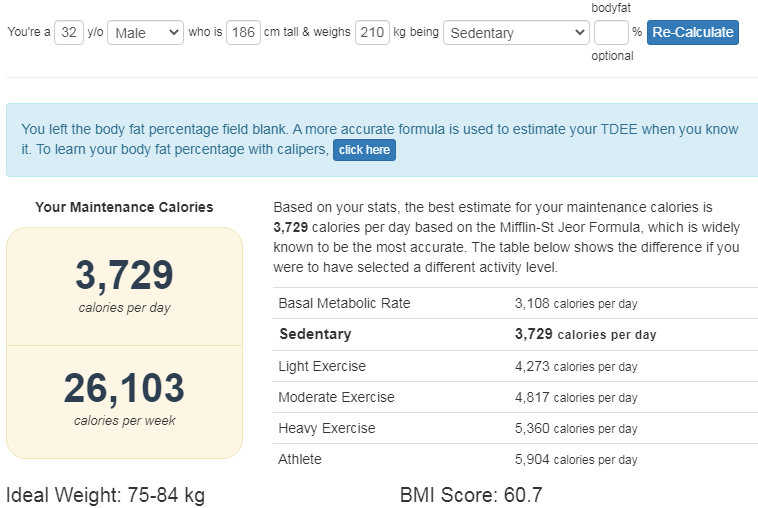Image resolution: width=758 pixels, height=508 pixels.
Task: Click the 26,103 calories per week card
Action: [124, 402]
